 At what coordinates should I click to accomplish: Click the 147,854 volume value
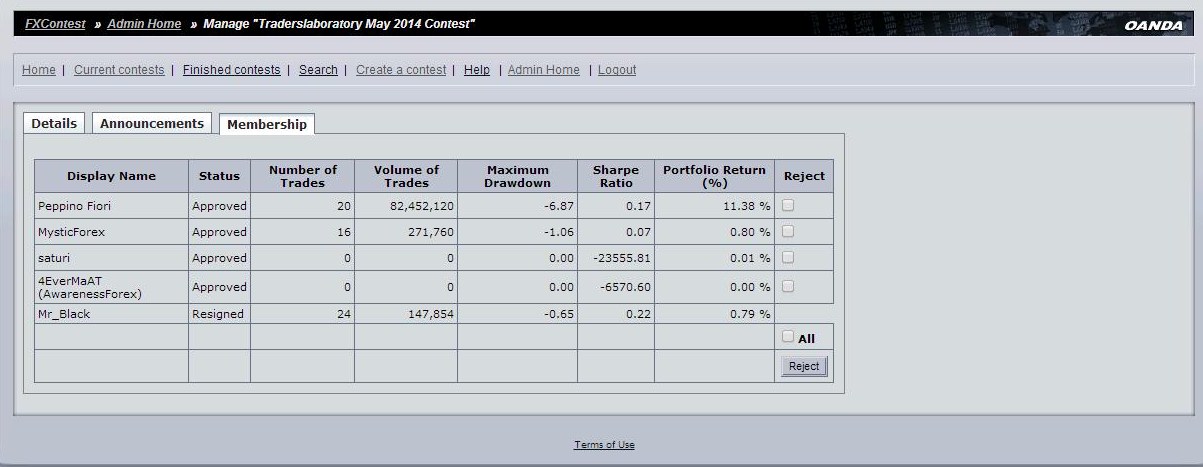431,314
